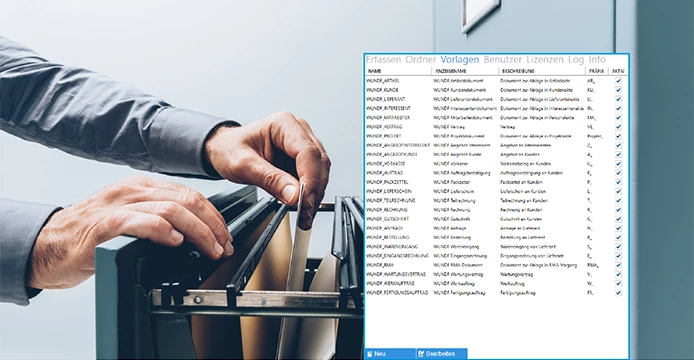Click 'Eingangsrechnung von Lieferant' description
This screenshot has height=360, width=694.
point(532,256)
